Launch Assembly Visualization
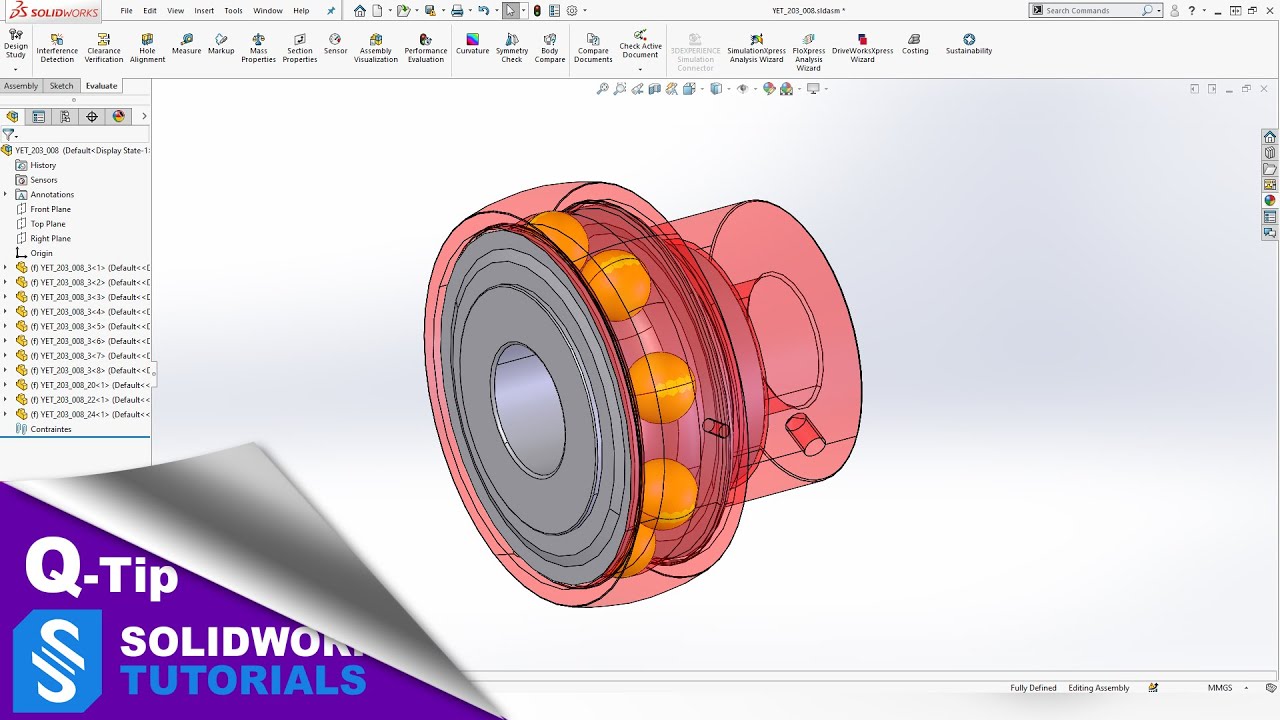 [x=376, y=48]
